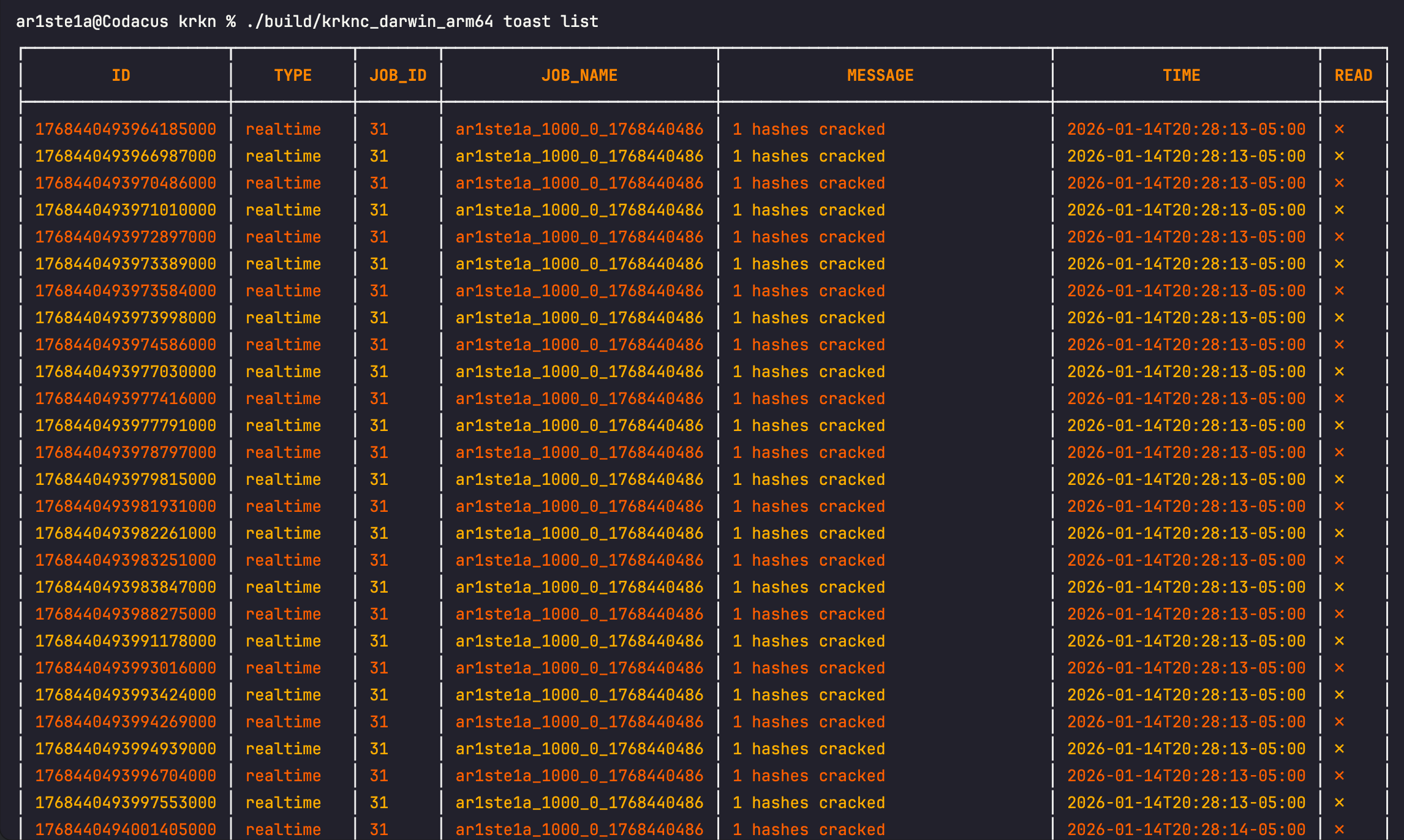Click the krknc_darwin_arm64 toast list command text
The height and width of the screenshot is (840, 1404).
(422, 21)
